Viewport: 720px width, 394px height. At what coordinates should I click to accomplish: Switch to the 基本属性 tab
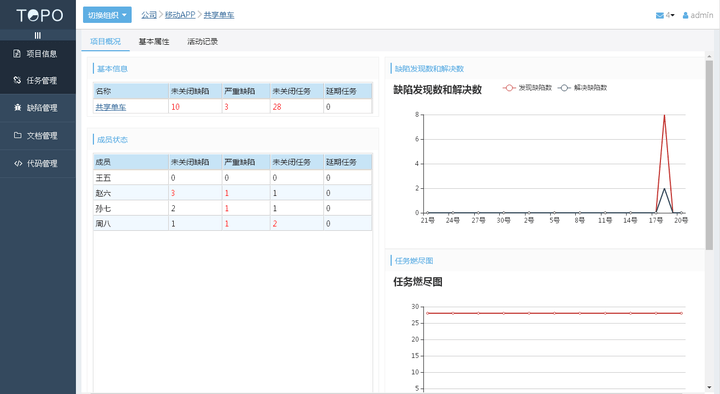tap(154, 41)
